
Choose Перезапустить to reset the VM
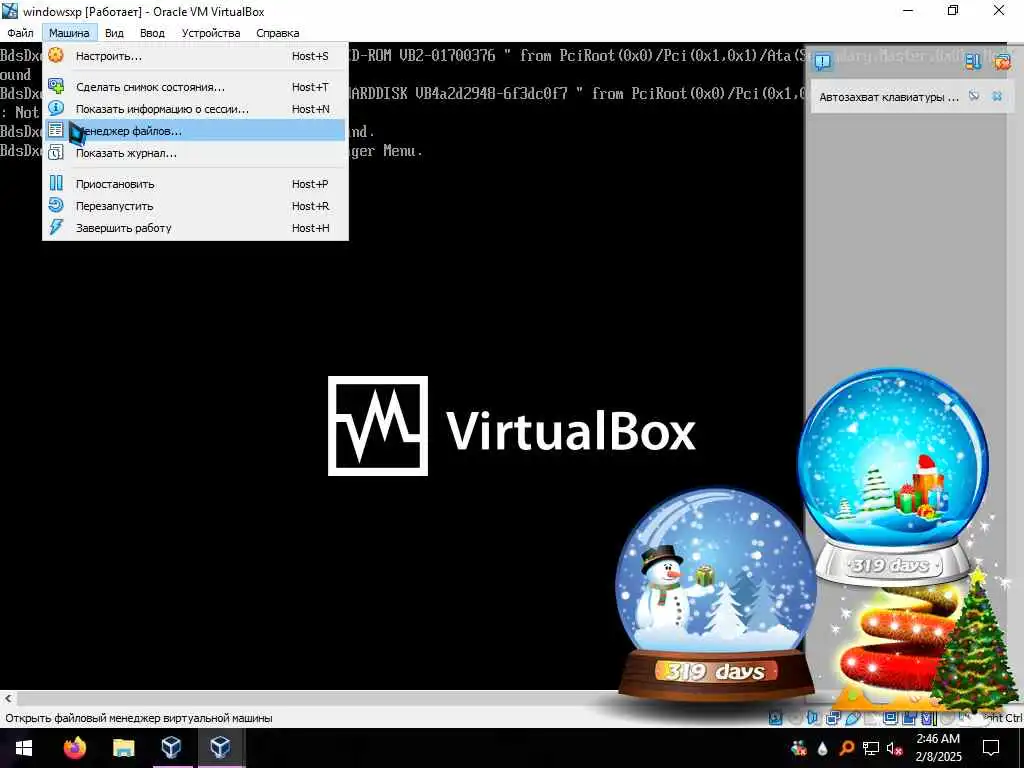[195, 206]
